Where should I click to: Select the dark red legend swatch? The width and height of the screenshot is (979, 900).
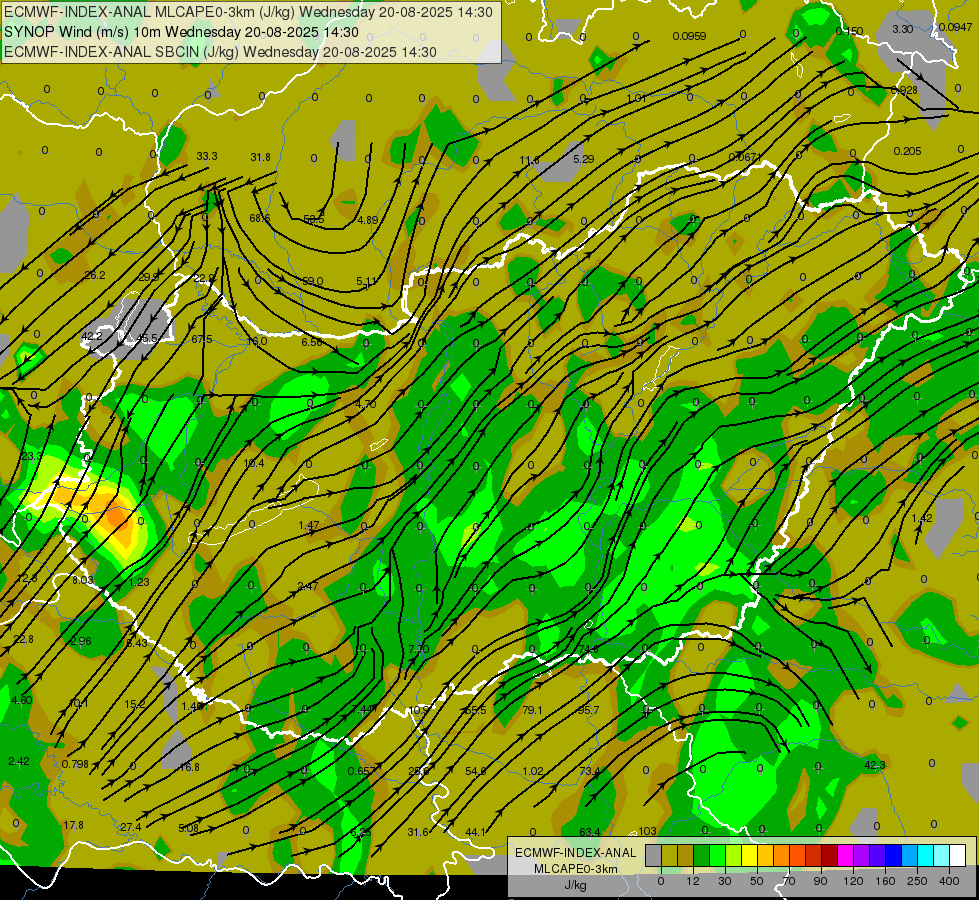(829, 856)
